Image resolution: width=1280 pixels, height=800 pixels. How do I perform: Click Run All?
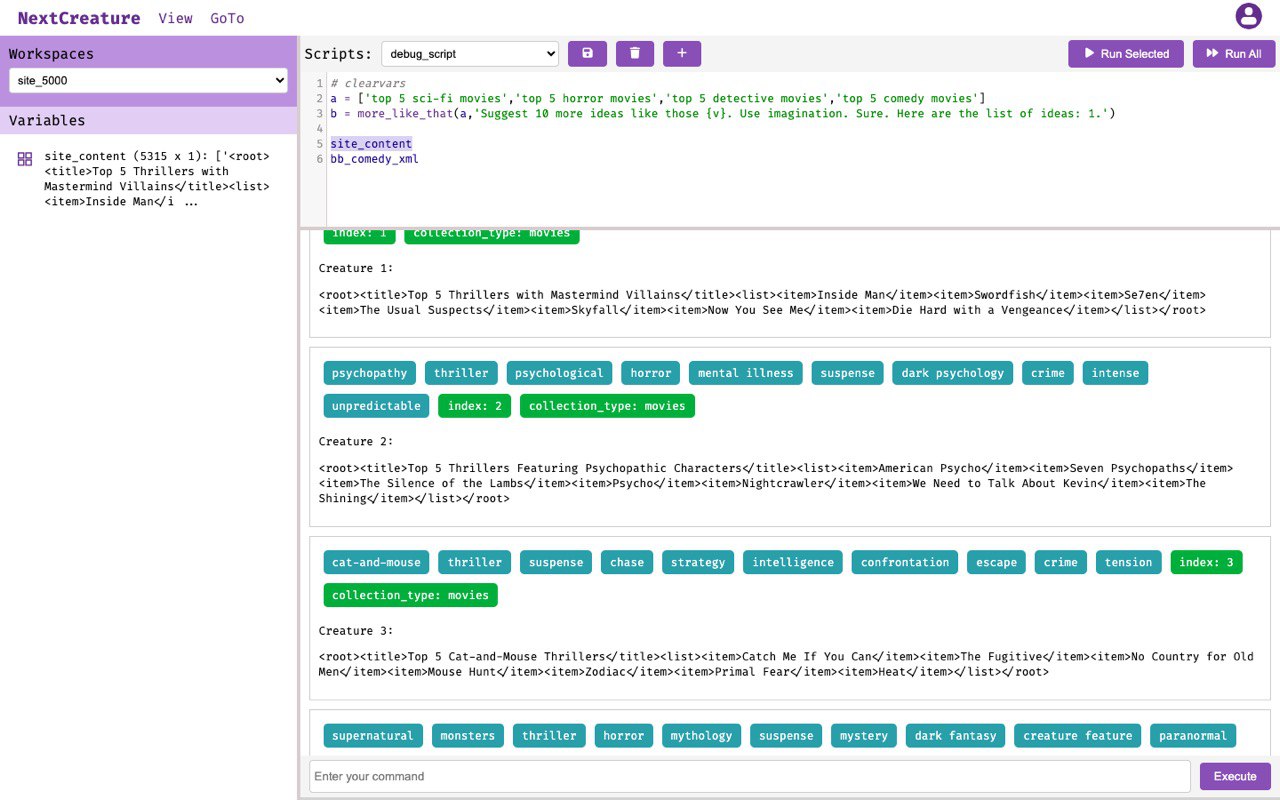point(1233,53)
